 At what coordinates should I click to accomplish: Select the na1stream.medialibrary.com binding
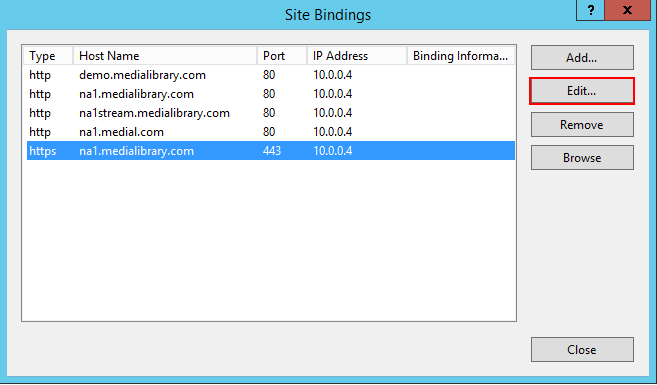[271, 113]
